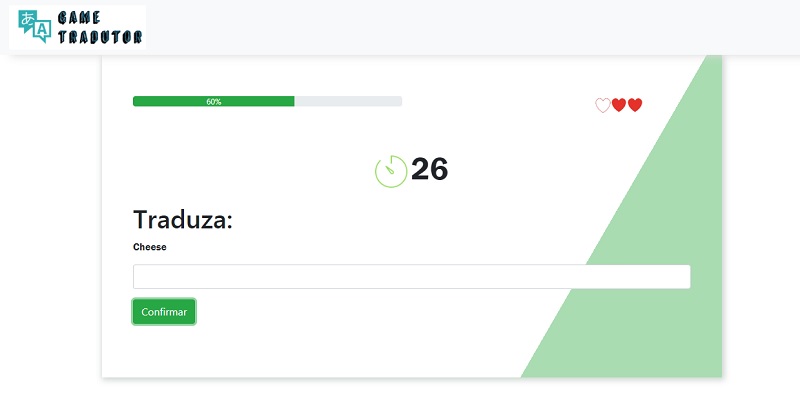Select the middle red heart
The width and height of the screenshot is (800, 400).
pos(618,105)
